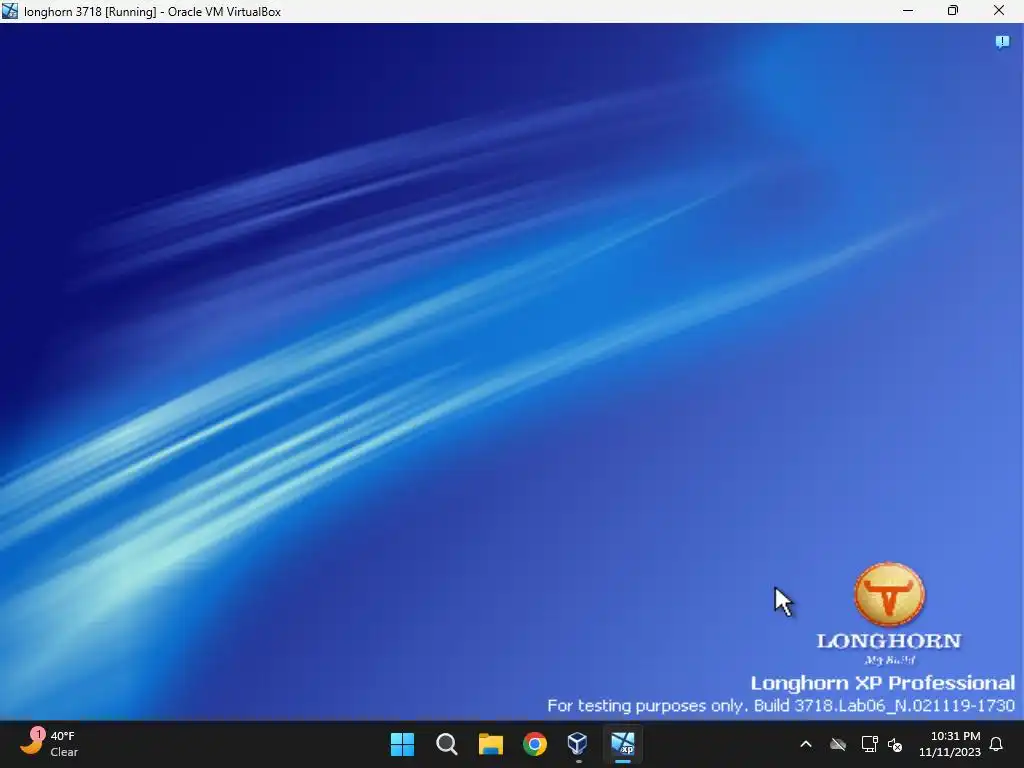Open weather widget showing 40°F Clear
1024x768 pixels.
(49, 744)
